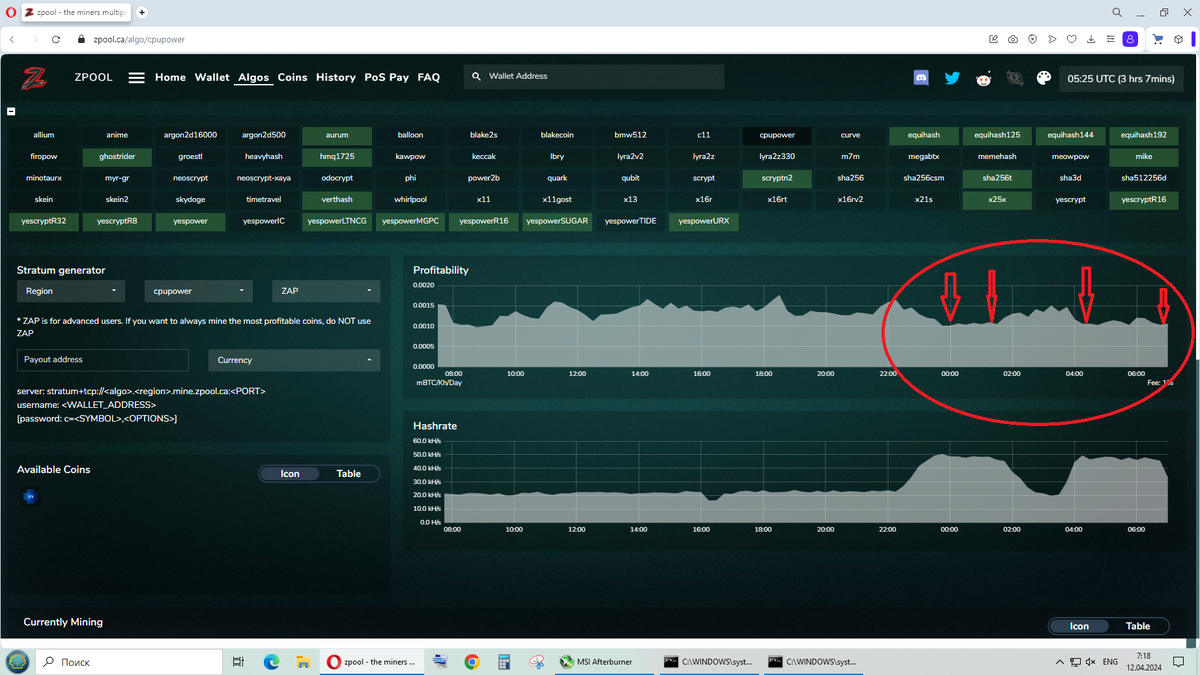Open the PoS Pay menu item
1200x675 pixels.
tap(387, 77)
